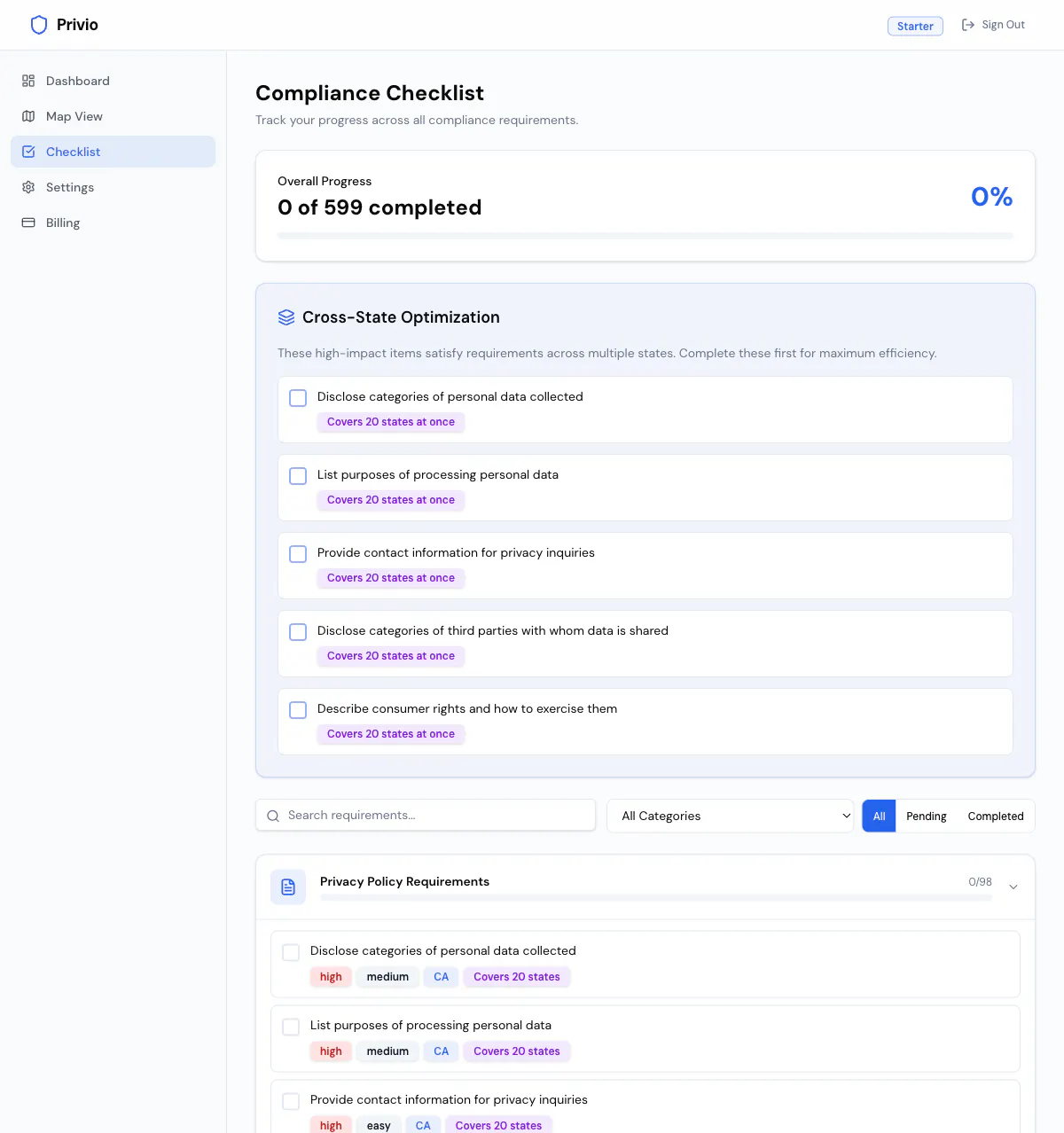This screenshot has height=1133, width=1064.
Task: Click the Privacy Policy Requirements document icon
Action: pyautogui.click(x=288, y=887)
